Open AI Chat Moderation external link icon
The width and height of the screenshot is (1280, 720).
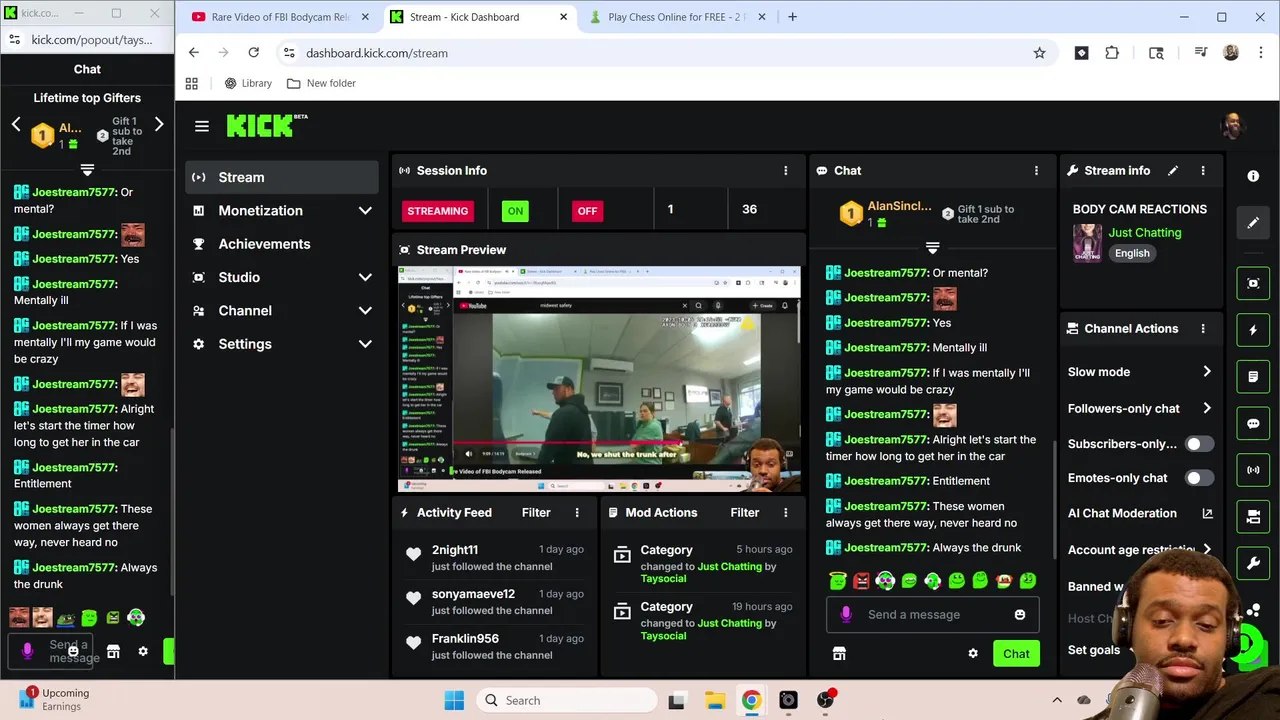tap(1207, 513)
